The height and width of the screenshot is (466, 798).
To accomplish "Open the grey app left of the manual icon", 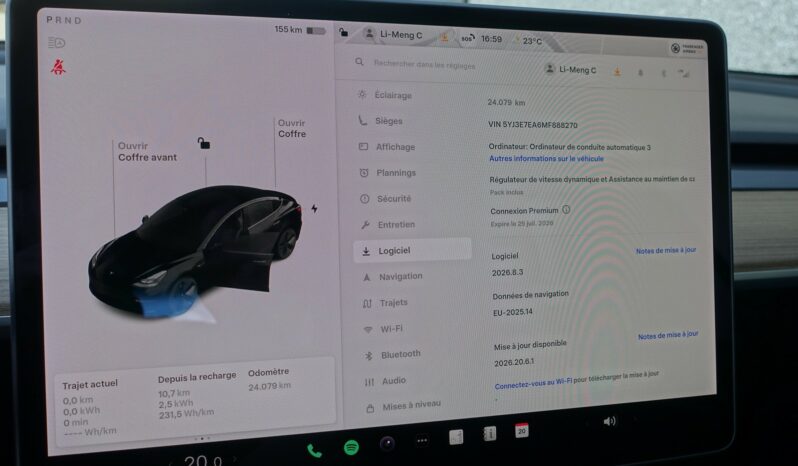I will click(456, 437).
